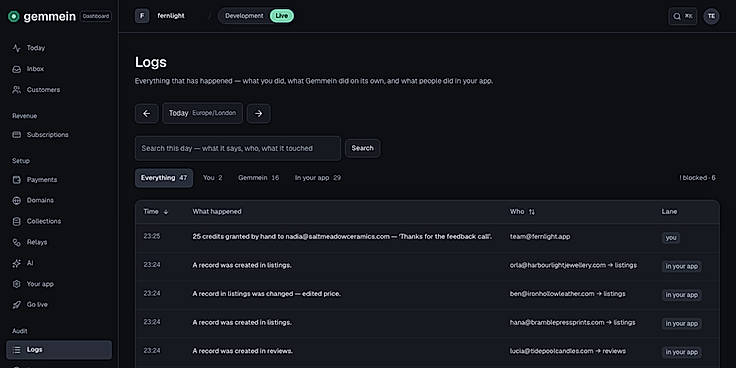
Task: Click the Search button
Action: (362, 148)
